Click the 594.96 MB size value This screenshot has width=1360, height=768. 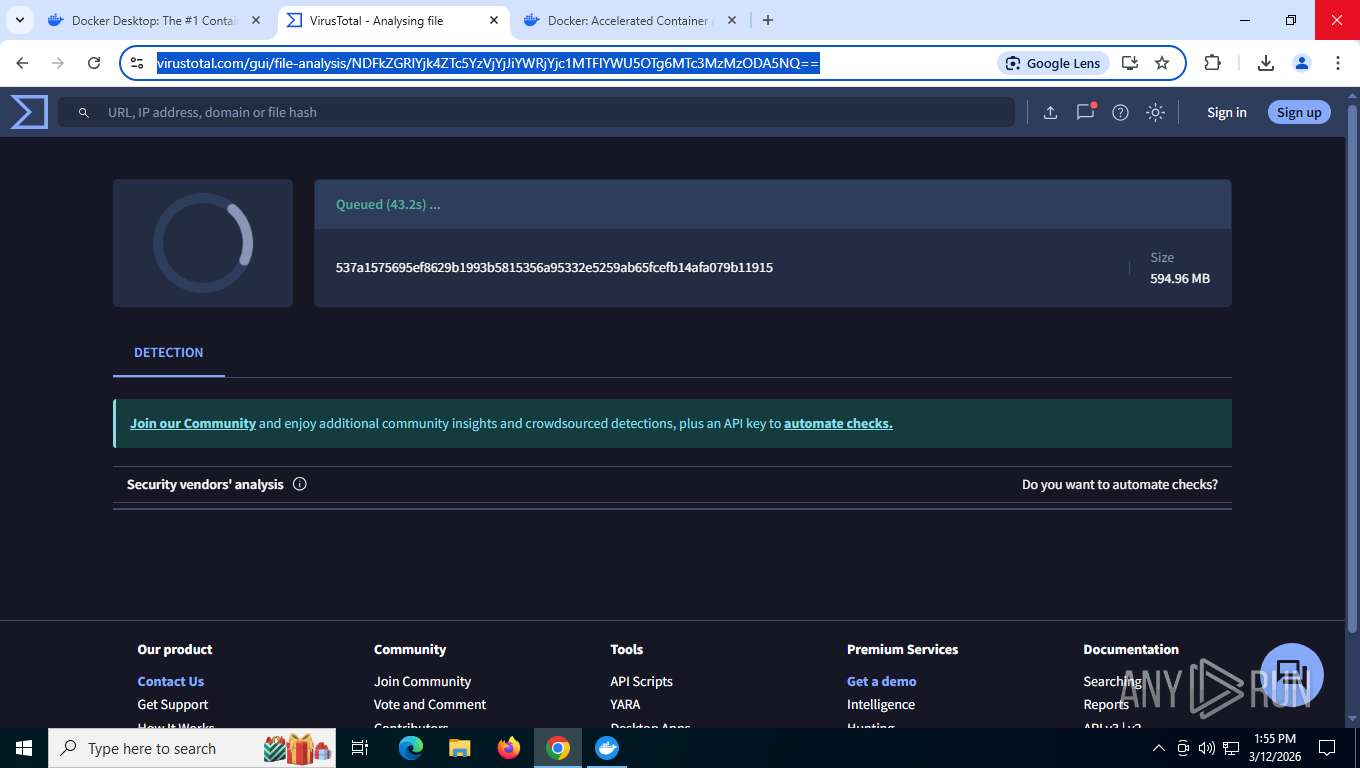pos(1180,278)
